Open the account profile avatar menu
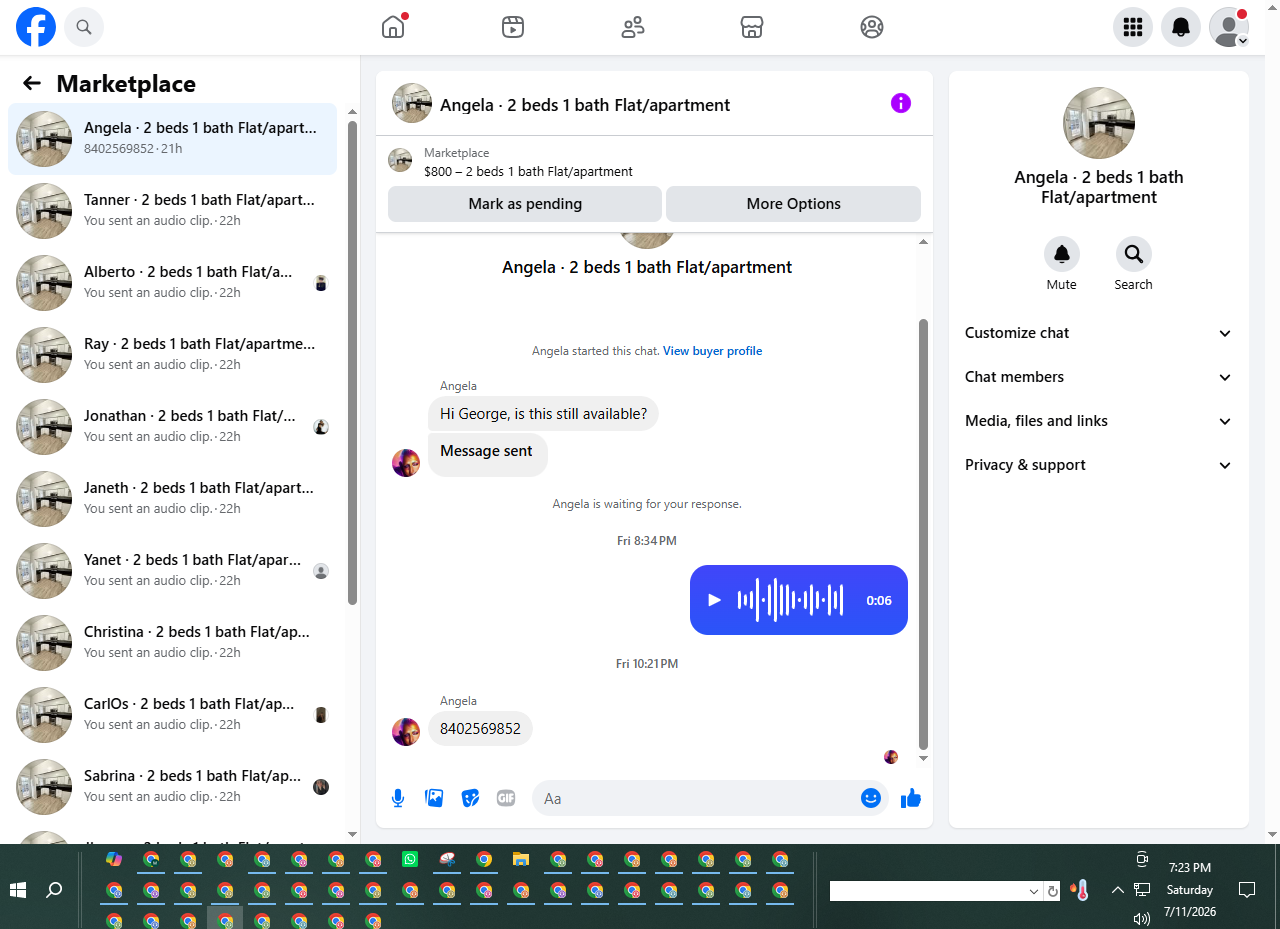 coord(1229,27)
